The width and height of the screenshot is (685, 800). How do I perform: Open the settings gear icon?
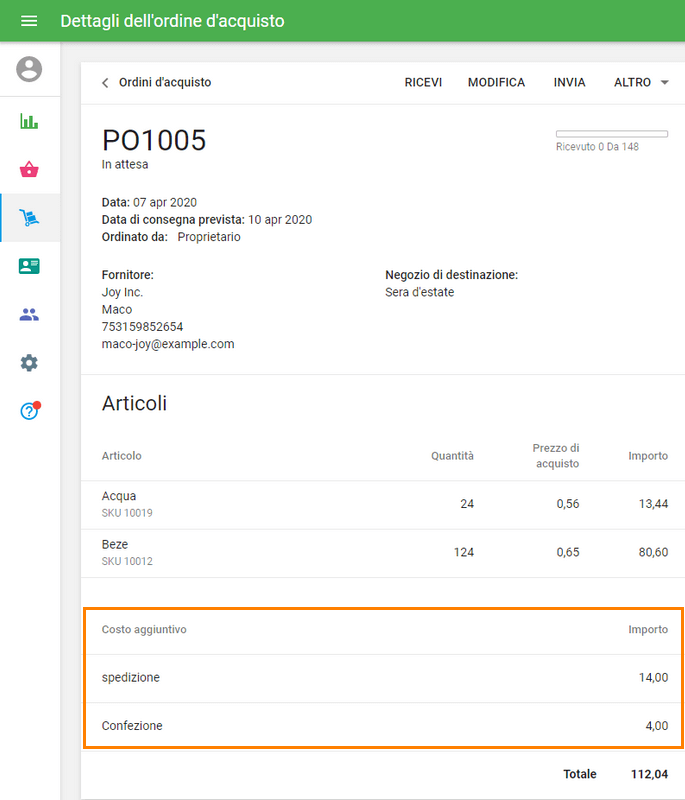[29, 363]
